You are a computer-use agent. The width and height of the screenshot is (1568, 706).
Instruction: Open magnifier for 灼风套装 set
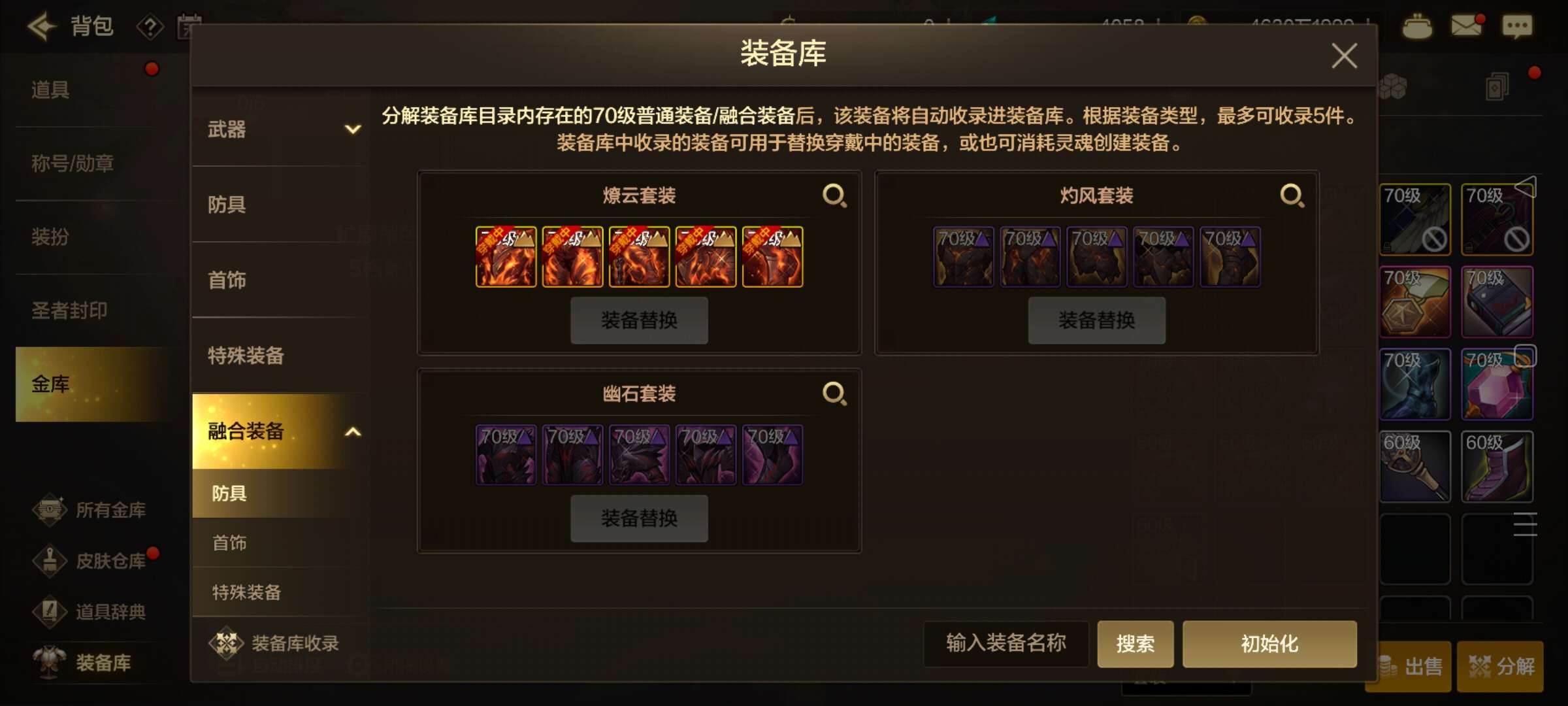point(1292,195)
